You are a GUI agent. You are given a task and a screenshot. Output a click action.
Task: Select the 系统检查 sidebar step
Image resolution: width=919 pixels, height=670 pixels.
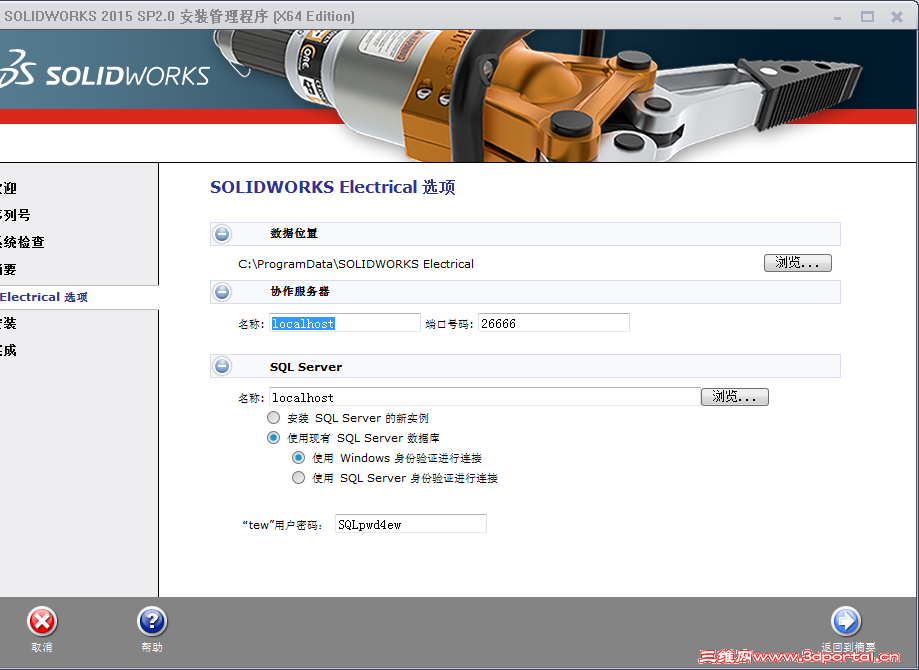pos(22,242)
